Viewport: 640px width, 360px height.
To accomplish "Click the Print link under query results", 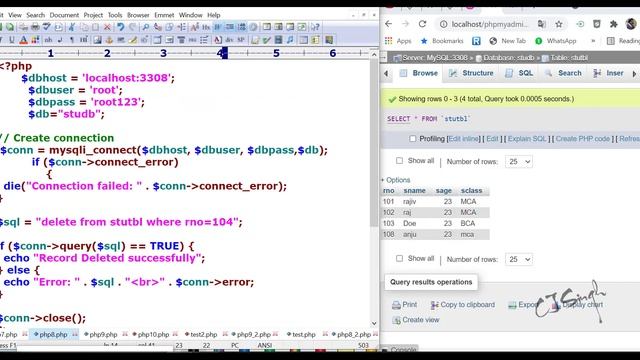I will point(404,305).
